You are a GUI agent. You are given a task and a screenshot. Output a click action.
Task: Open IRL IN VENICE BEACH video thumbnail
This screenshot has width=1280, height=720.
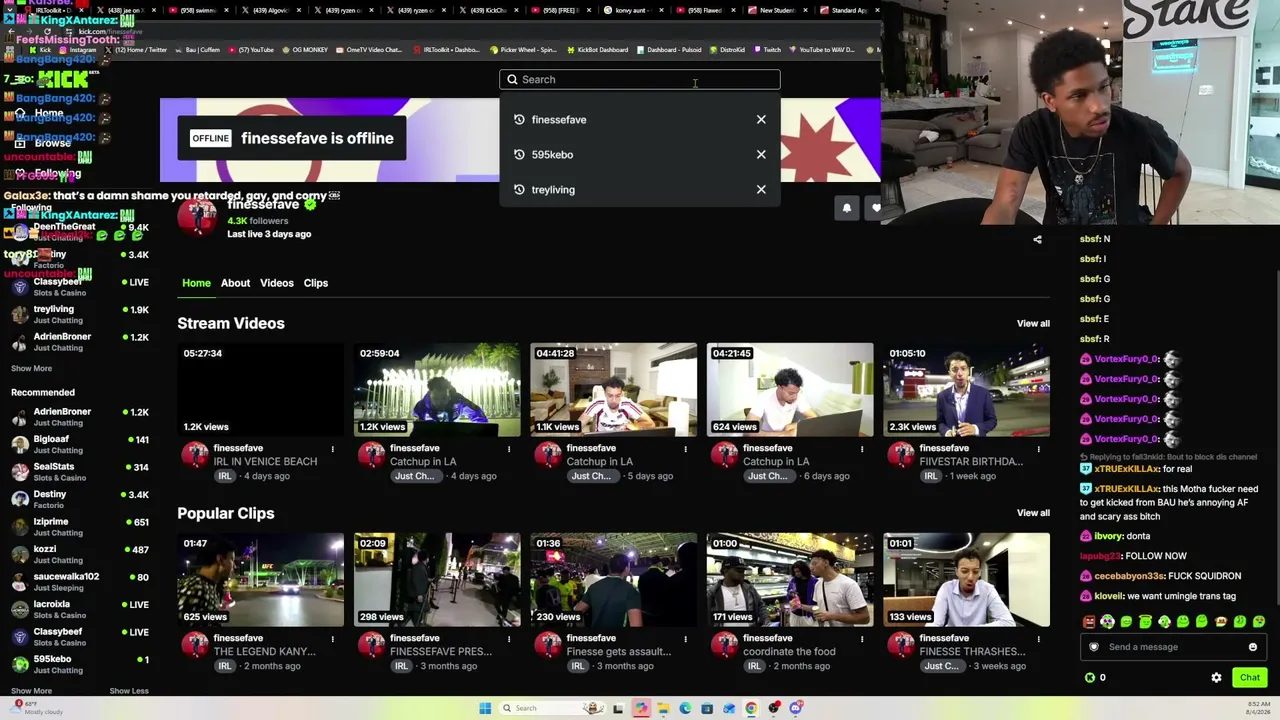pos(260,390)
